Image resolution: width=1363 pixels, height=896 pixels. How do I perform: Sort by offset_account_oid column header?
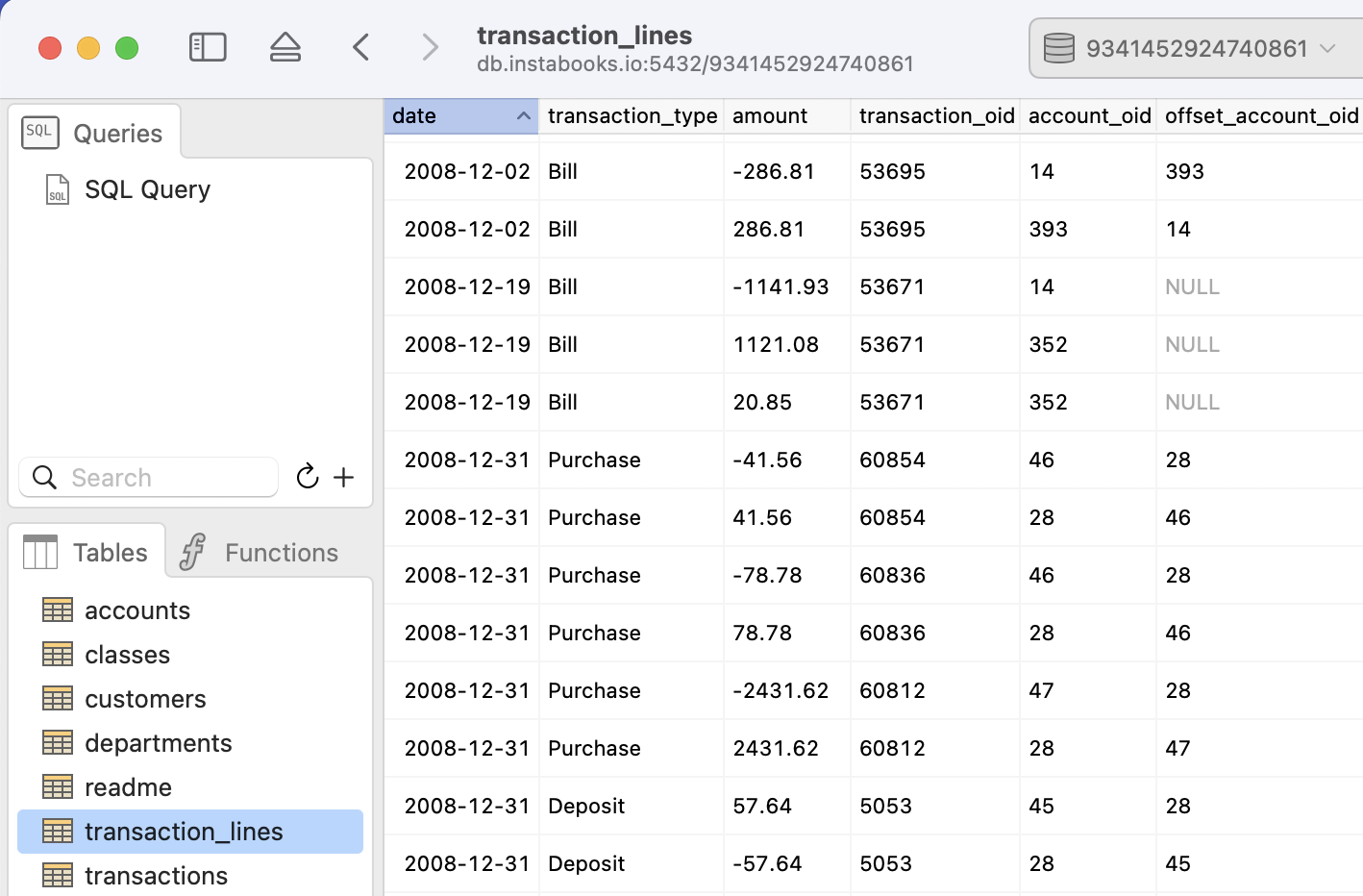pos(1260,115)
